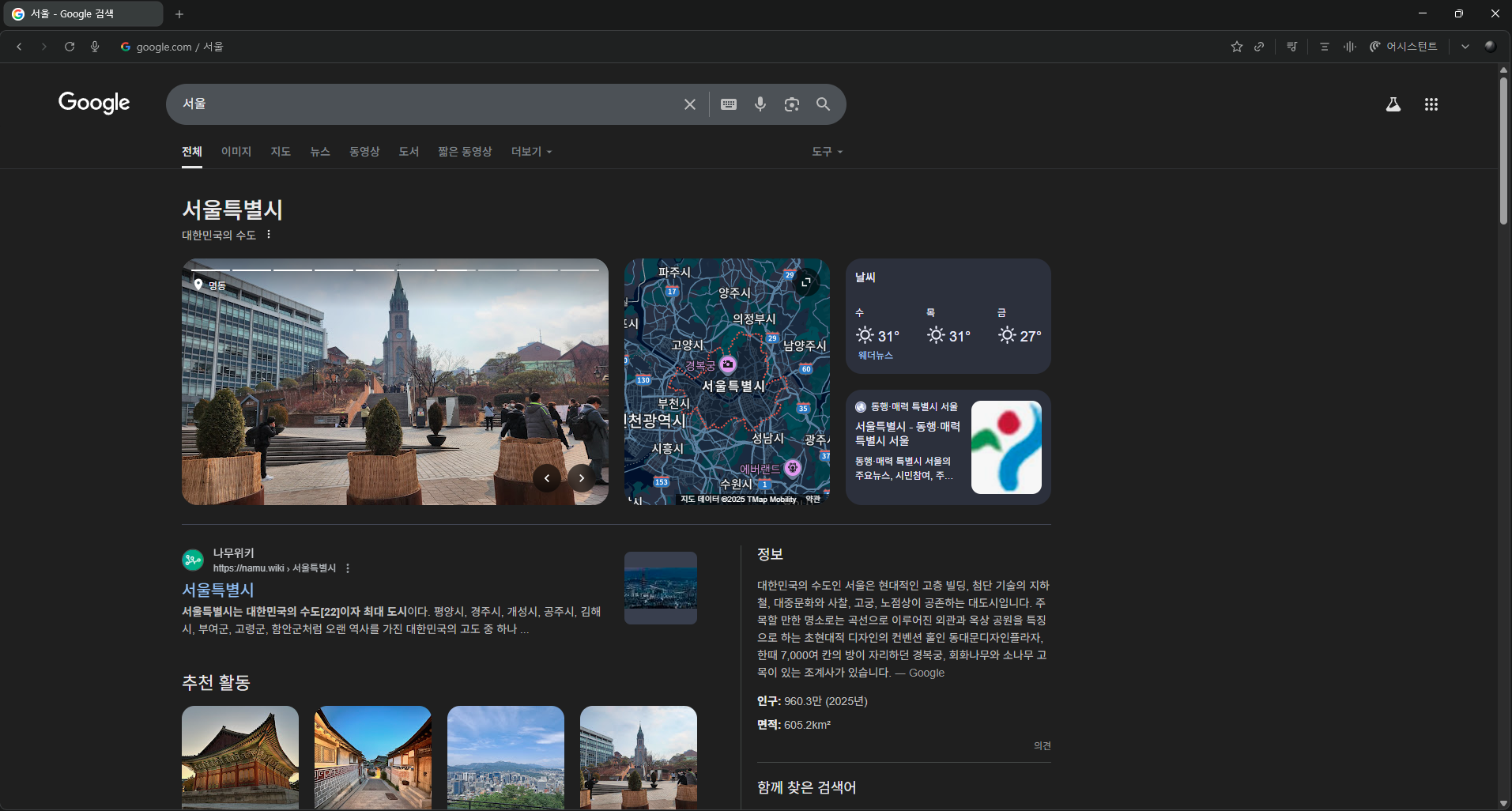
Task: Bookmark this page with the star icon
Action: pyautogui.click(x=1237, y=47)
